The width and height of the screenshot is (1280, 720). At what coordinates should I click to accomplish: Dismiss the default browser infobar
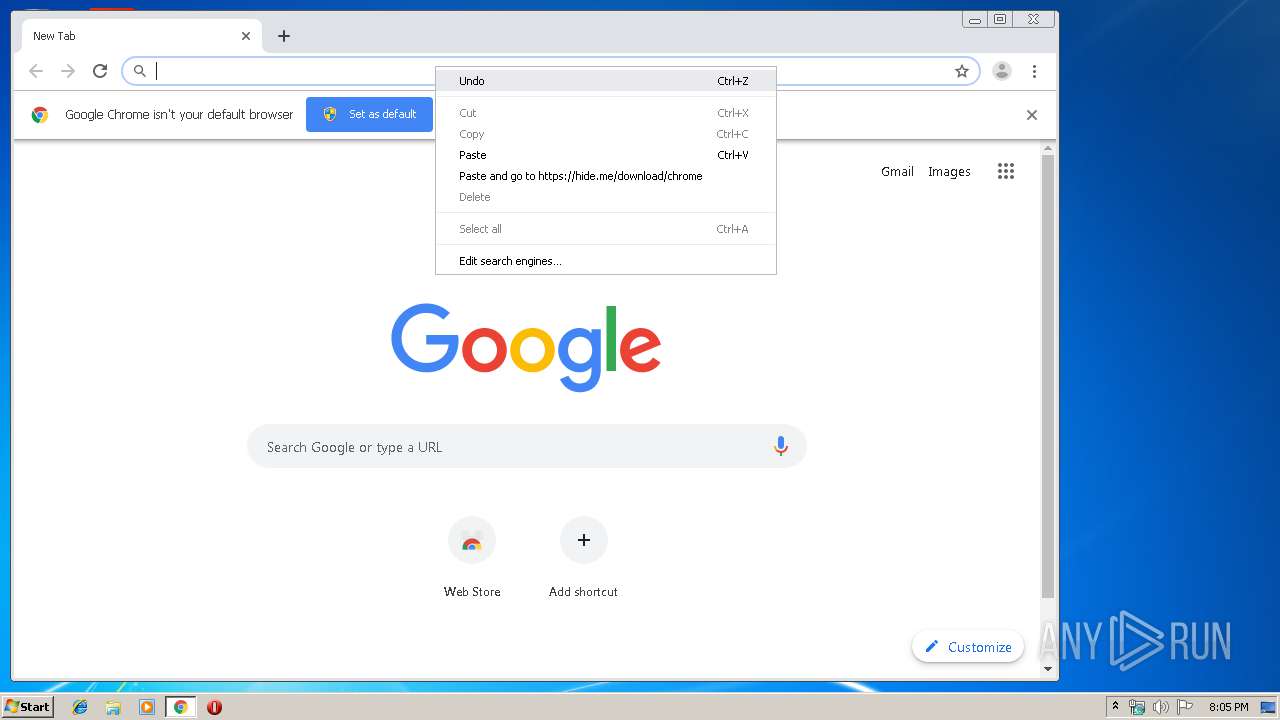tap(1032, 115)
